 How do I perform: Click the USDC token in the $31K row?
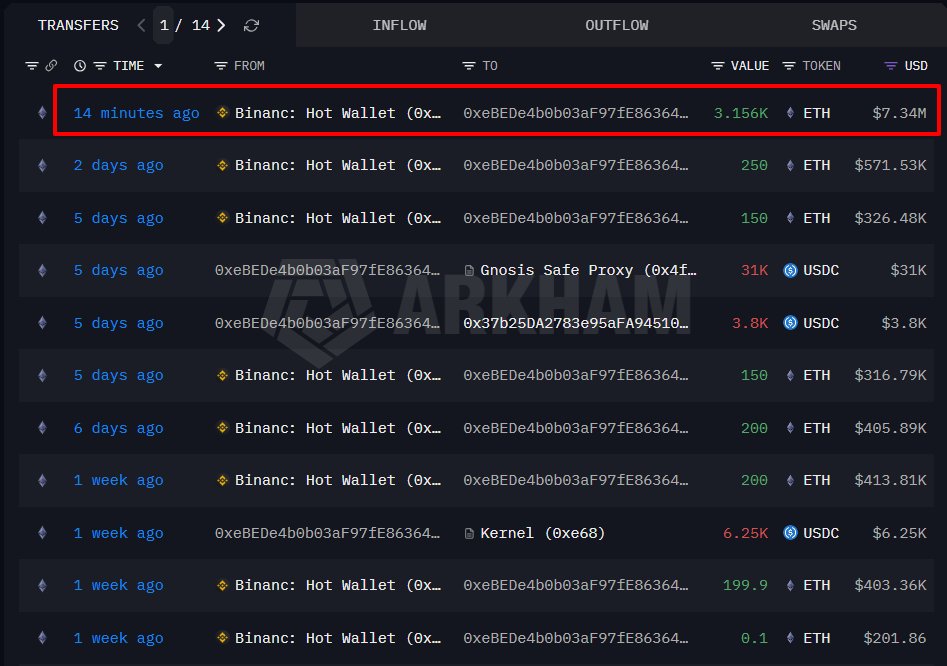tap(821, 271)
